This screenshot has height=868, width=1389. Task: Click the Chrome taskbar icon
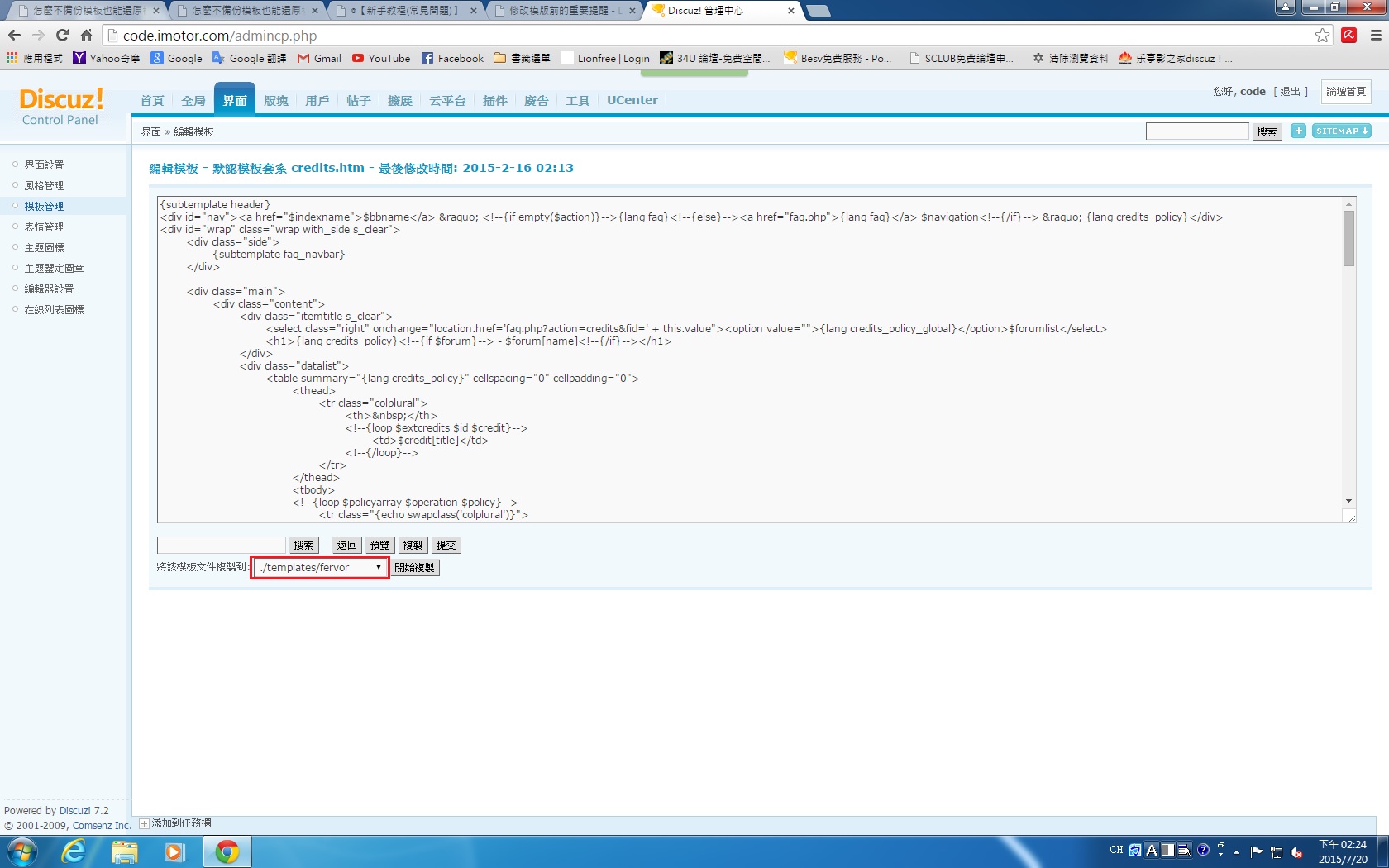[227, 851]
